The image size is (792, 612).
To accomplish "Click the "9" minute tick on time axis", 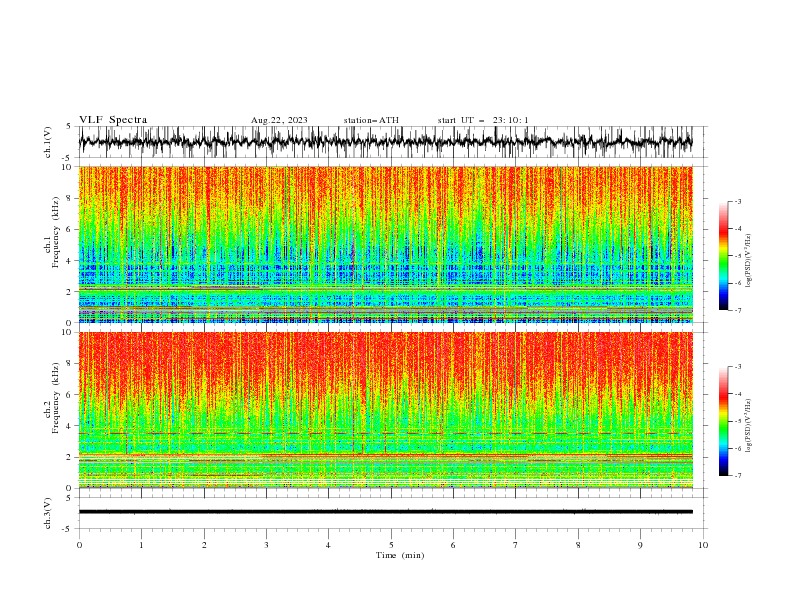I will pyautogui.click(x=640, y=545).
